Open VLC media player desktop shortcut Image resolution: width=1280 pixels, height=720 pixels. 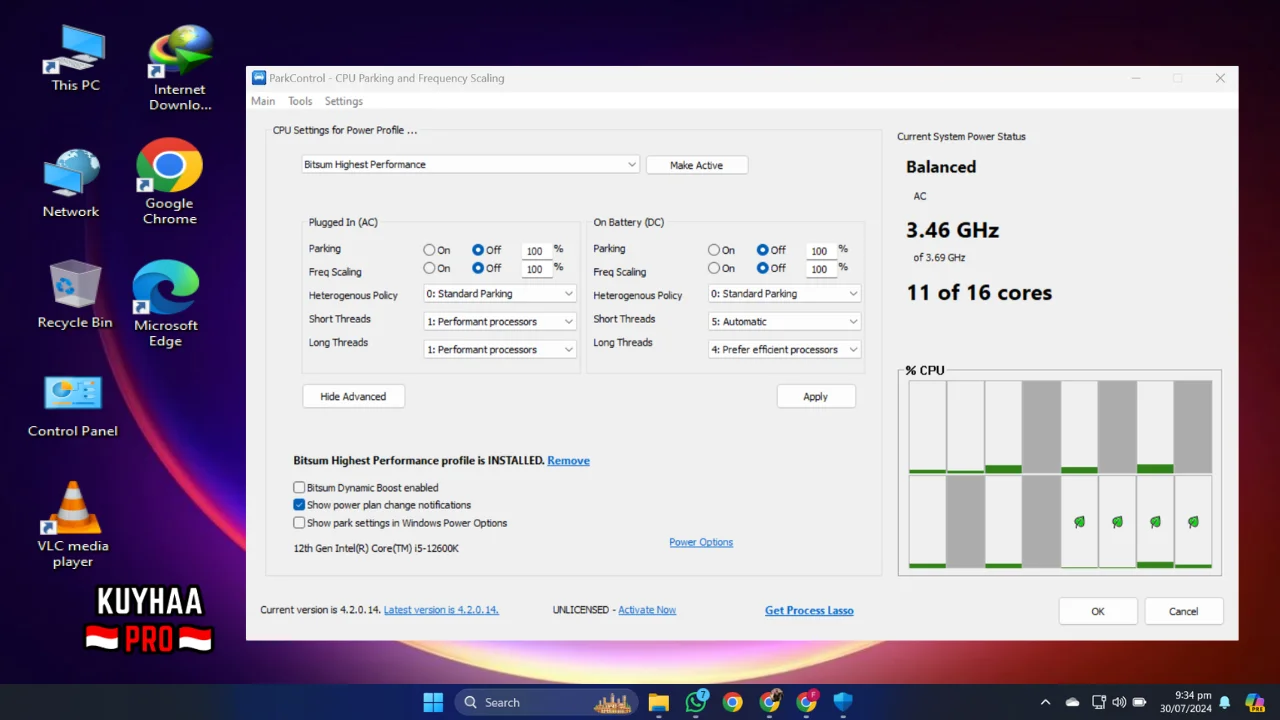tap(73, 525)
